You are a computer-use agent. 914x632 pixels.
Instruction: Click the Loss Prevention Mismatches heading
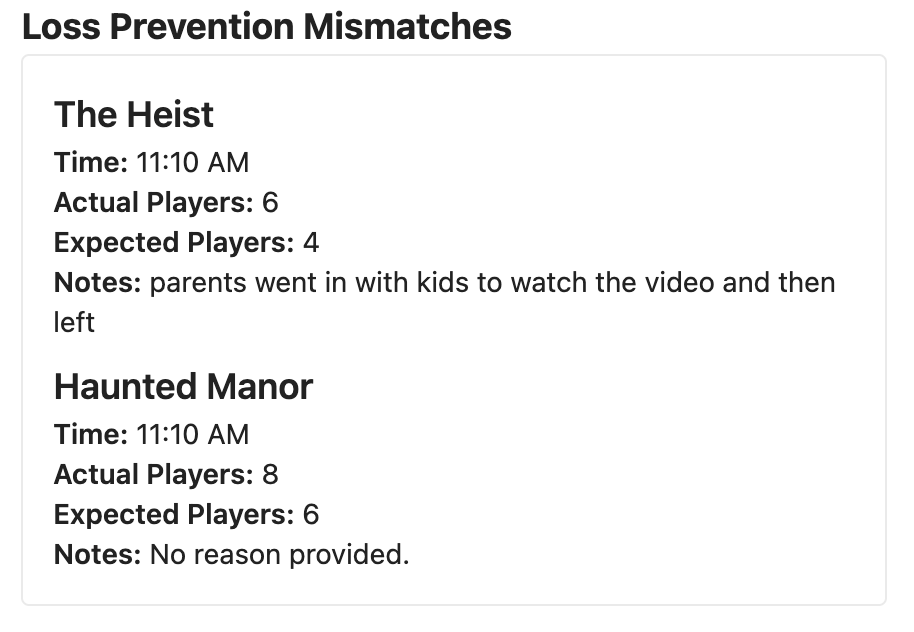266,27
